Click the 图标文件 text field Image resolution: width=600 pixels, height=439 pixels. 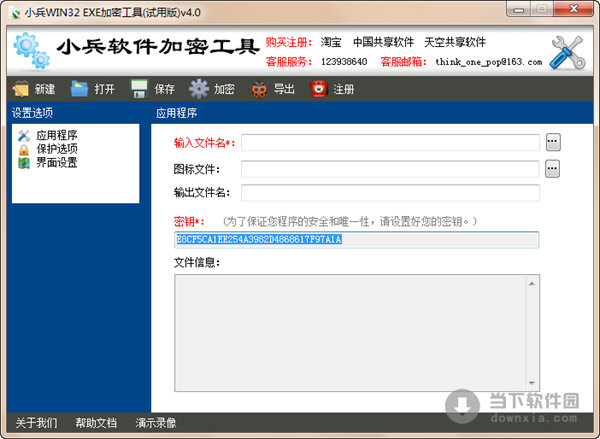390,169
